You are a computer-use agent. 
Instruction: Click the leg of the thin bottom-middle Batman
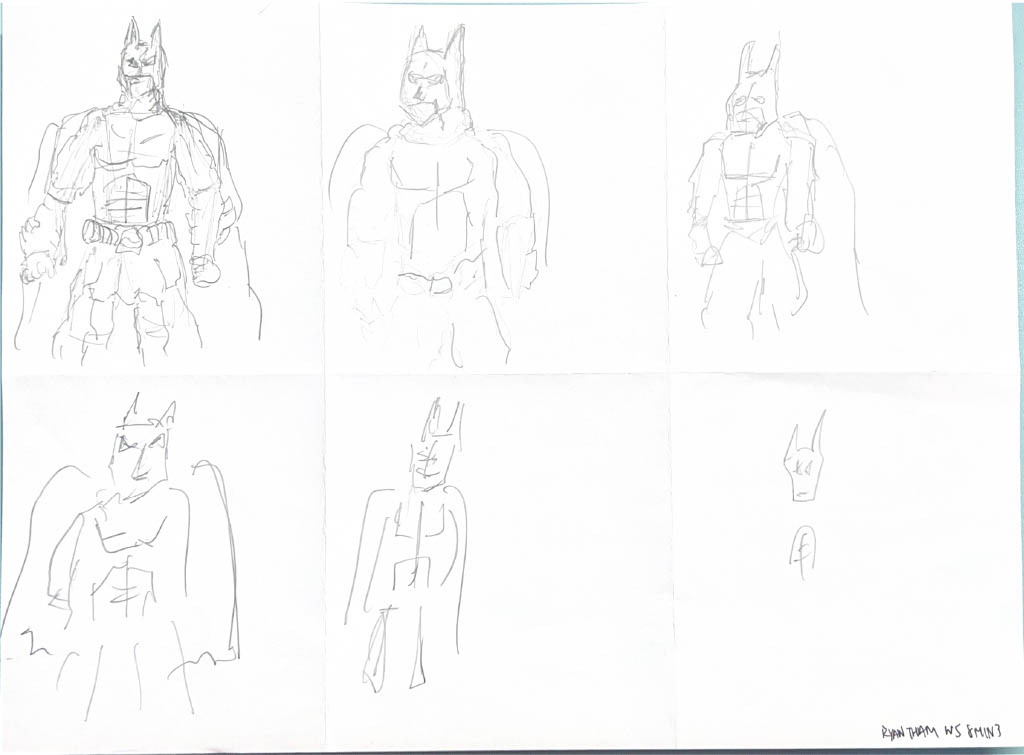pos(380,650)
